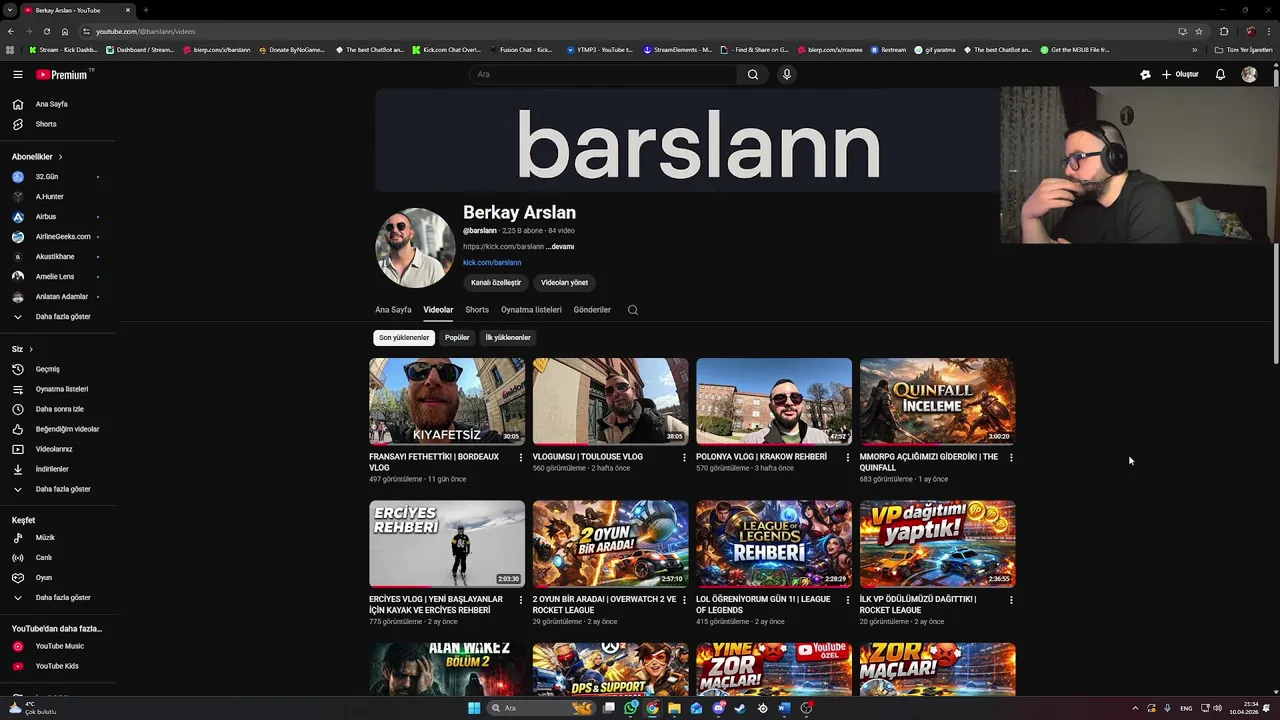Open the account avatar menu
This screenshot has height=720, width=1280.
pos(1249,74)
